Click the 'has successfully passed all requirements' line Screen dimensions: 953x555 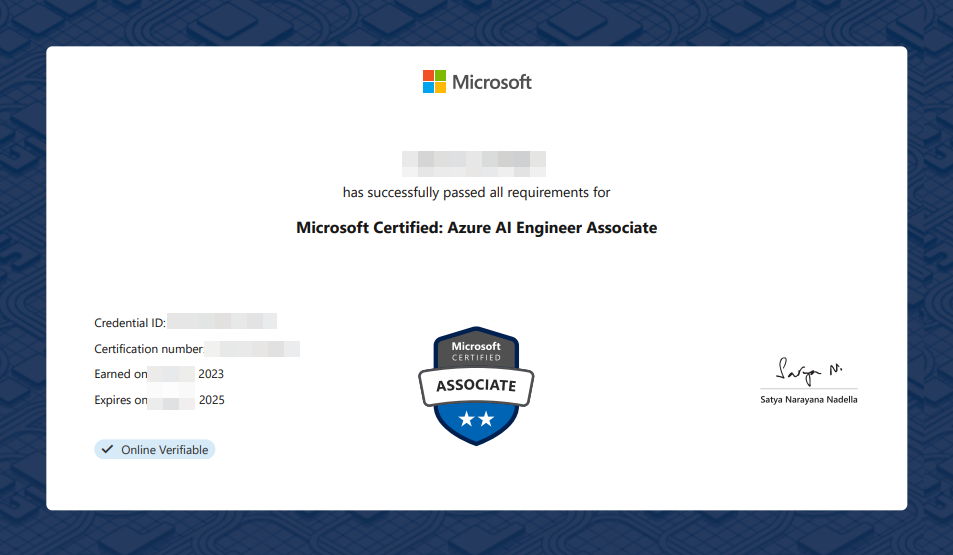coord(476,192)
